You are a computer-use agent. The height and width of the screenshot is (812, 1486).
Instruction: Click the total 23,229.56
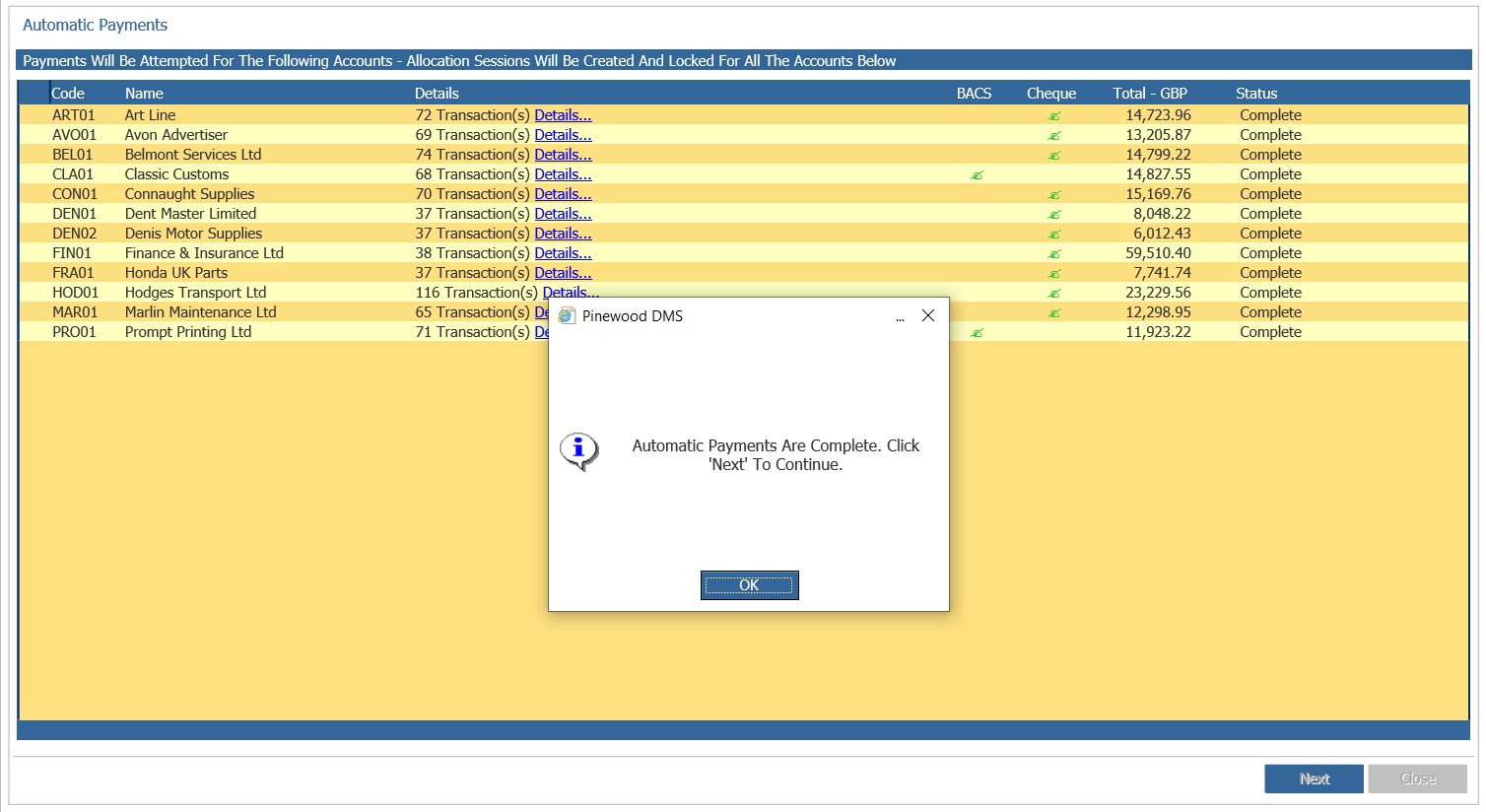pyautogui.click(x=1158, y=293)
